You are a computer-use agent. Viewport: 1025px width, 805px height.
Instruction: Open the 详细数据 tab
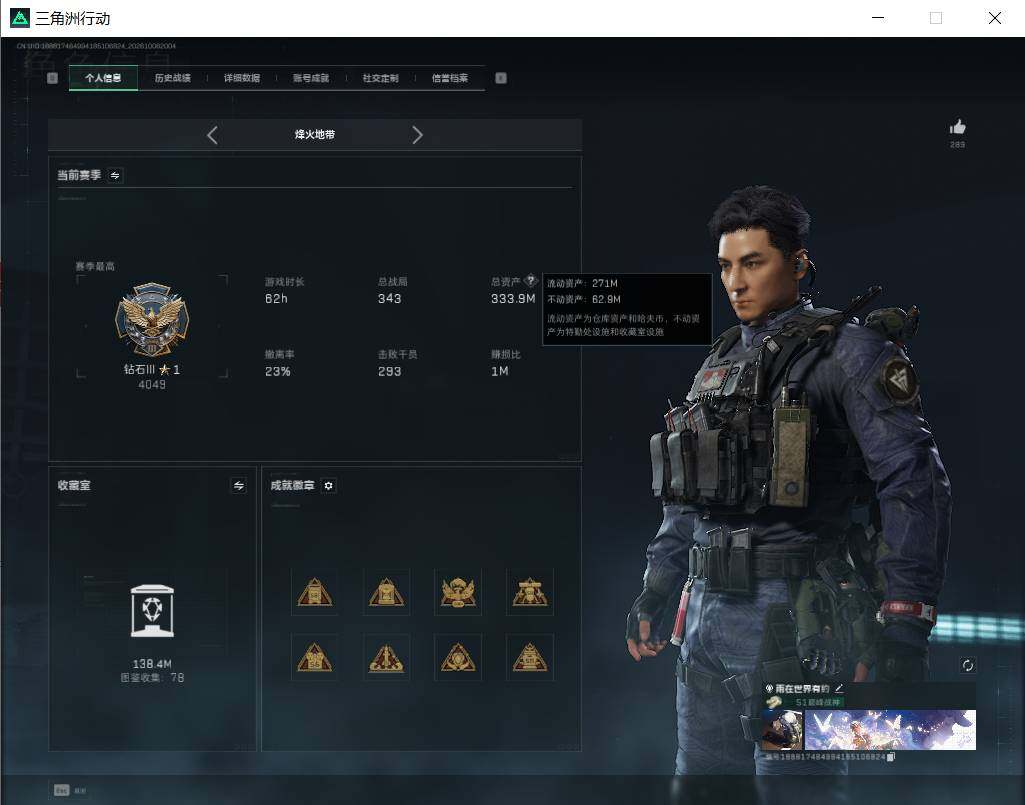pyautogui.click(x=242, y=78)
